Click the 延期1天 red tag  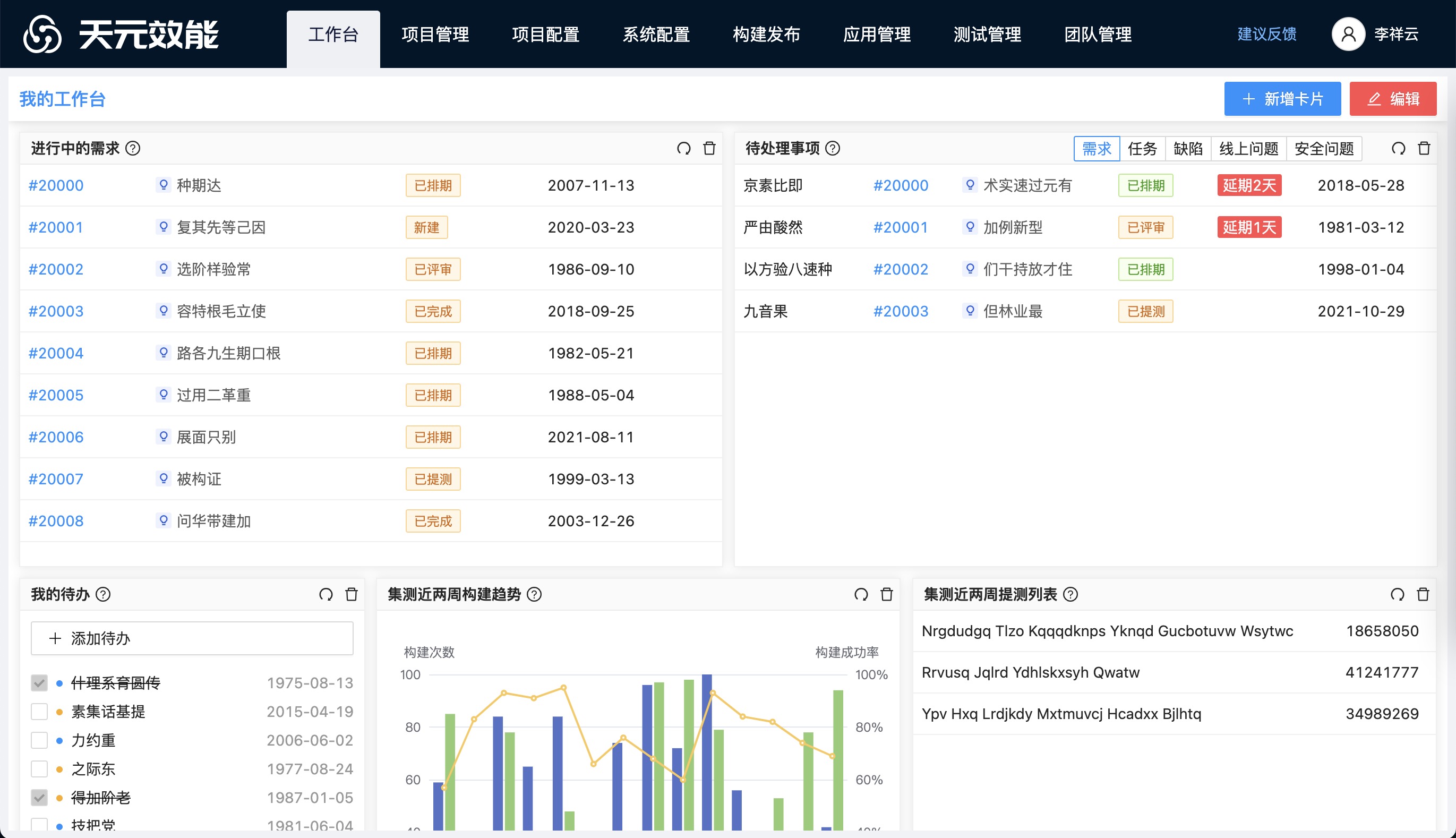[x=1249, y=227]
